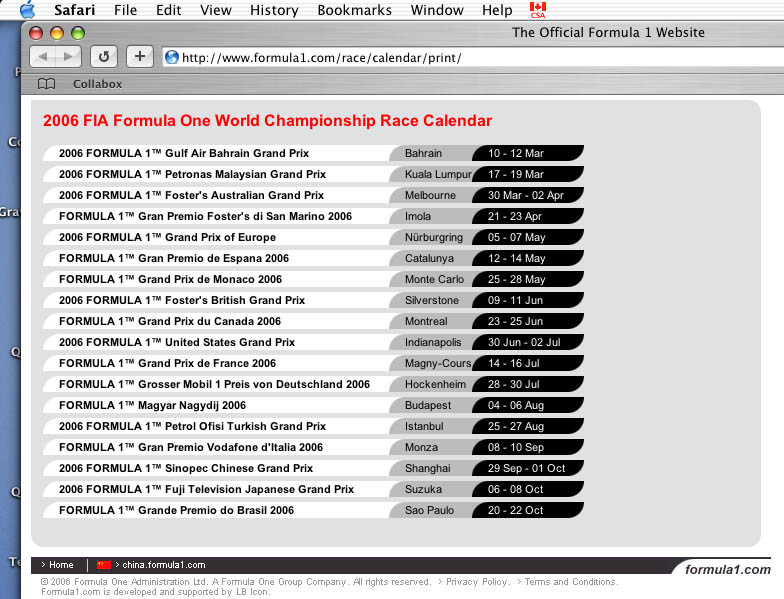The height and width of the screenshot is (599, 784).
Task: Click the red close window button
Action: (x=36, y=33)
